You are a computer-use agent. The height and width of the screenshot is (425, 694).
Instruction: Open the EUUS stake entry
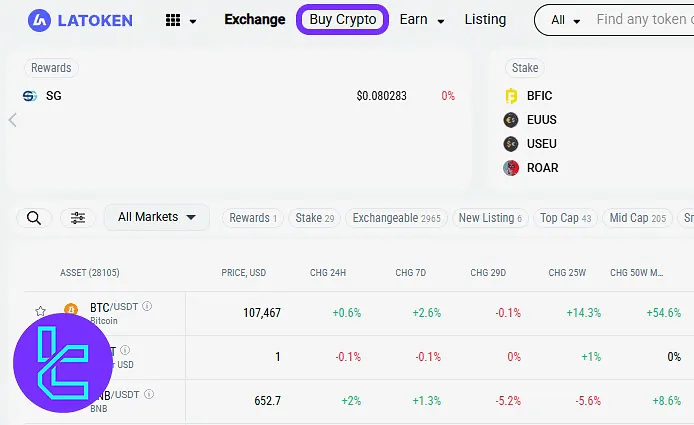(541, 120)
